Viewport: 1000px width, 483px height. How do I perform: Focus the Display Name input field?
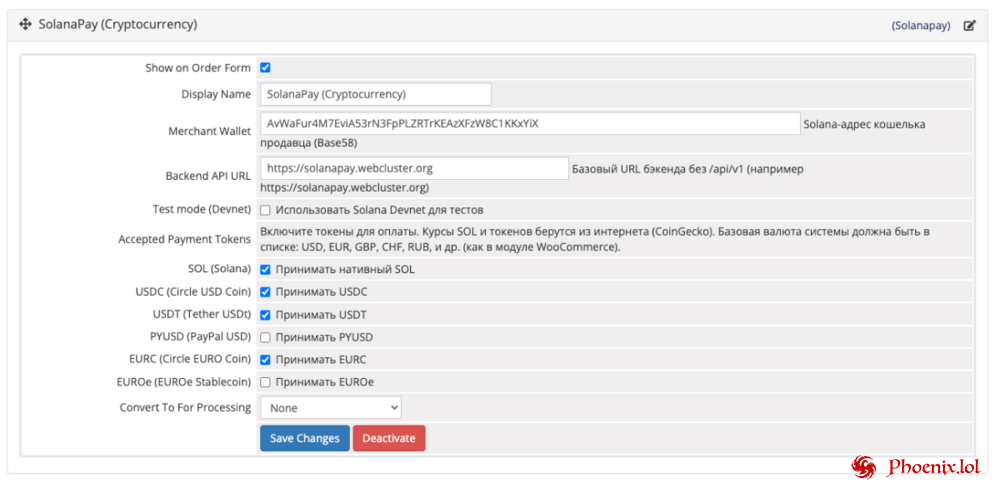point(376,94)
